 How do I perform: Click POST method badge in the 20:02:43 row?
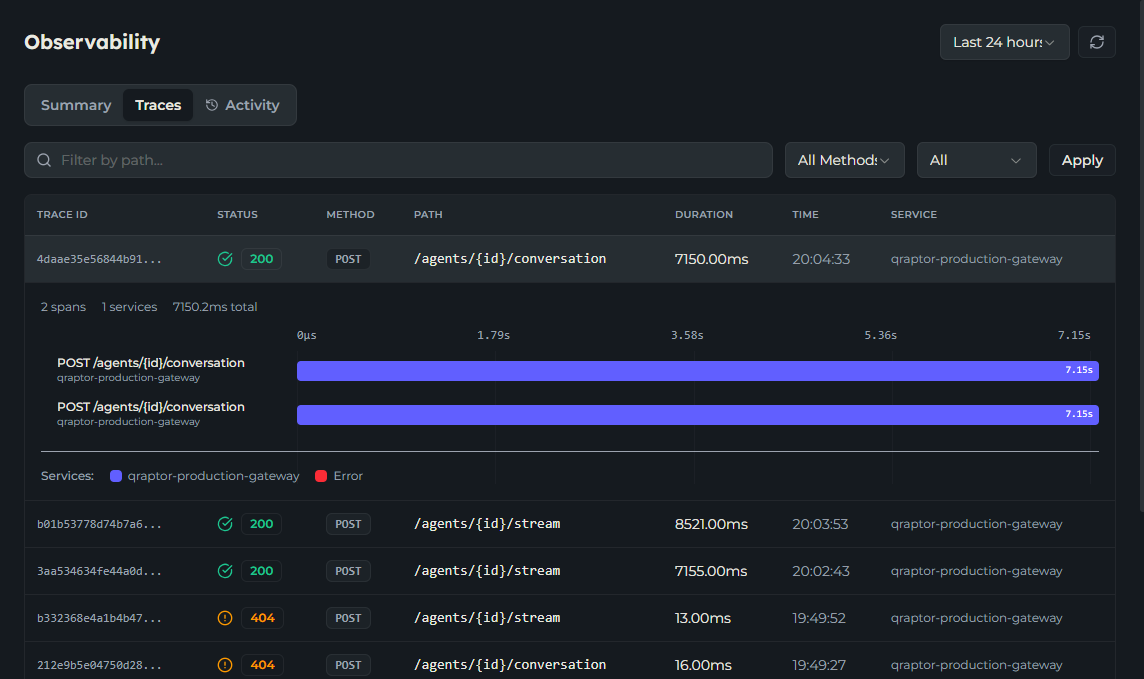point(348,571)
